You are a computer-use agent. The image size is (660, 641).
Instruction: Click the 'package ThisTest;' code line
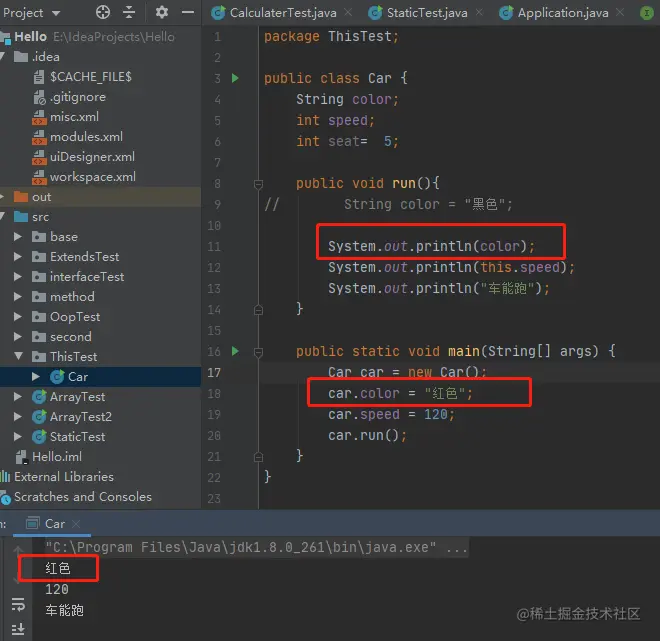click(x=331, y=37)
